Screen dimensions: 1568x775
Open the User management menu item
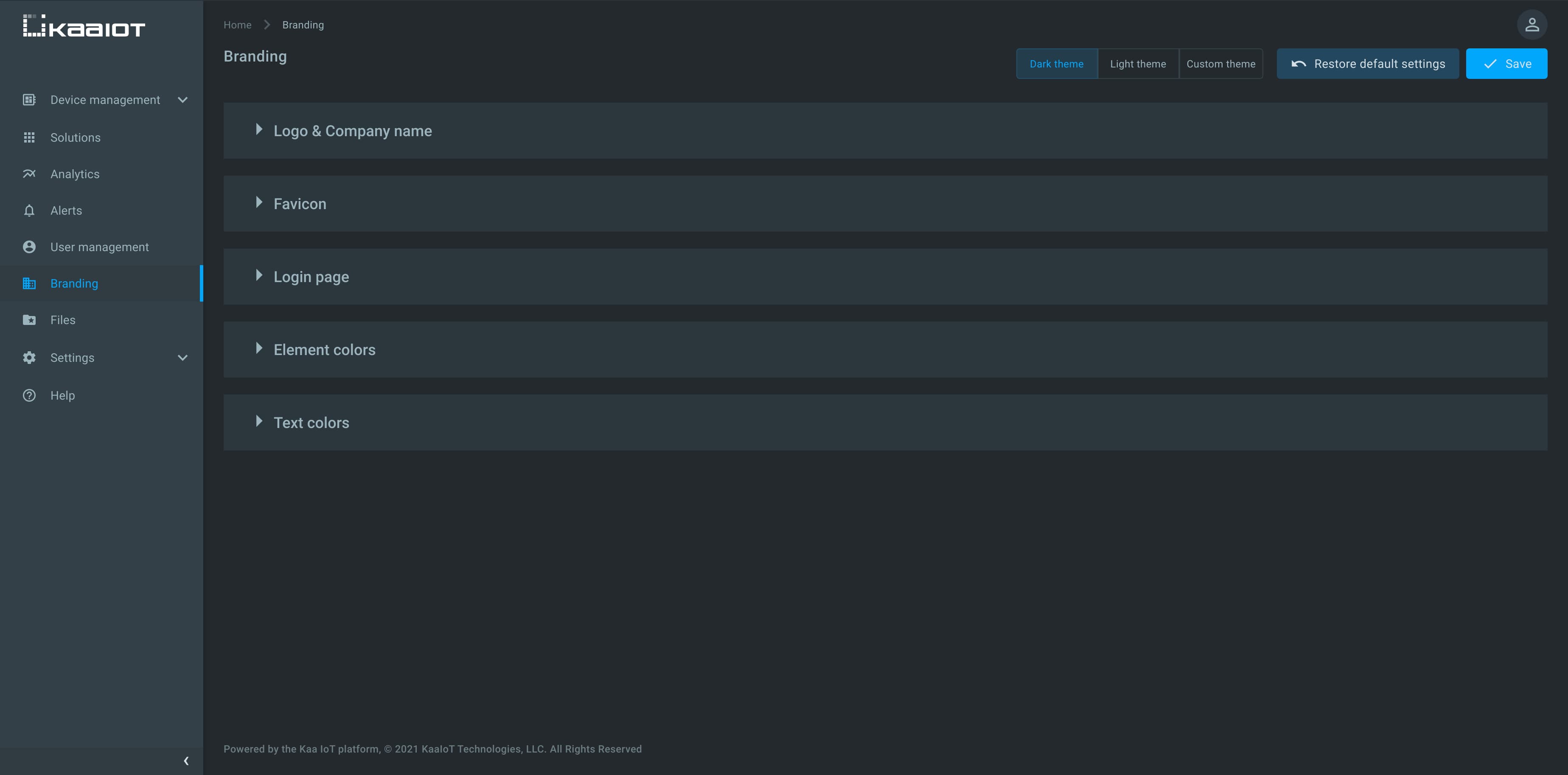(x=102, y=247)
